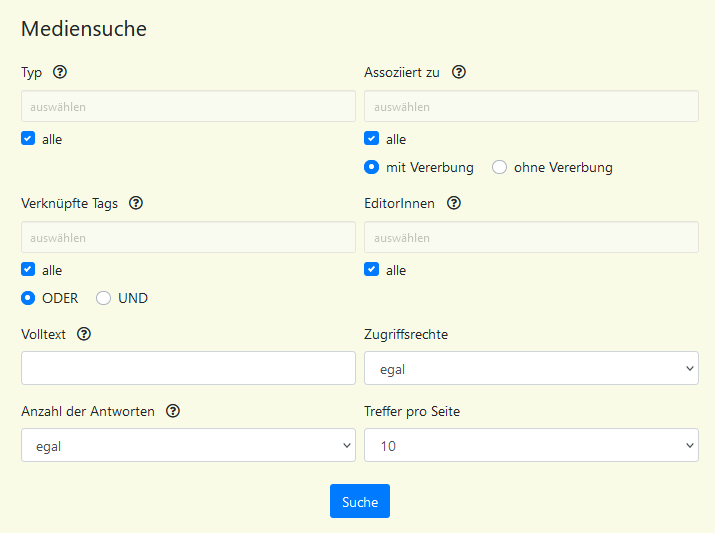Open help icon beside Assoziiert zu
This screenshot has width=715, height=533.
click(x=460, y=72)
